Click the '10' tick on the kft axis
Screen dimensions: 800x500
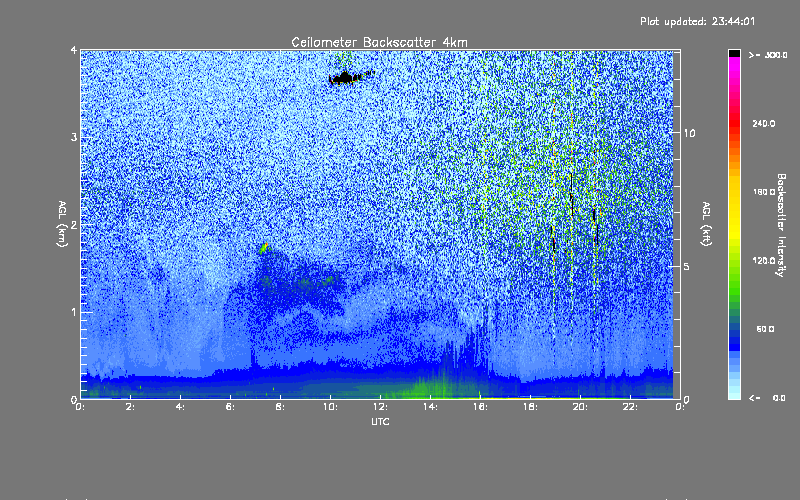pos(689,133)
